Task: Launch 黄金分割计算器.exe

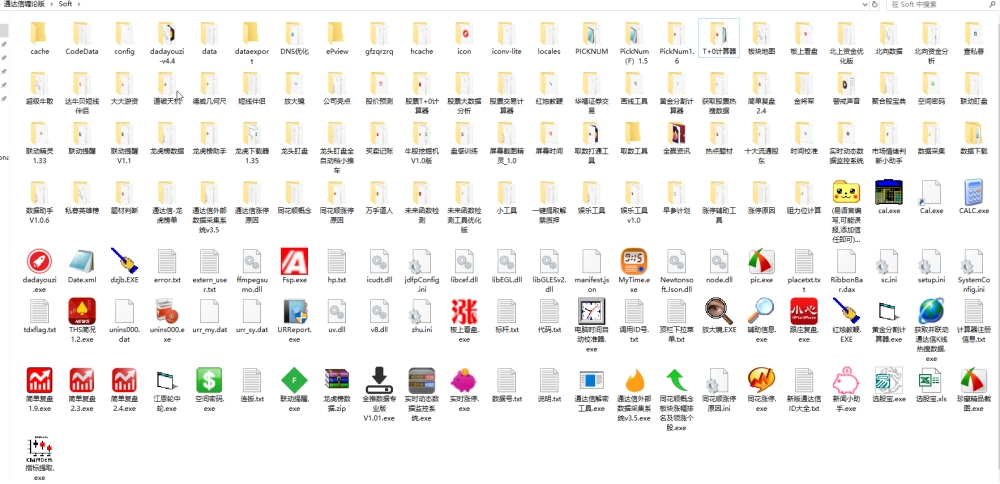Action: [x=888, y=311]
